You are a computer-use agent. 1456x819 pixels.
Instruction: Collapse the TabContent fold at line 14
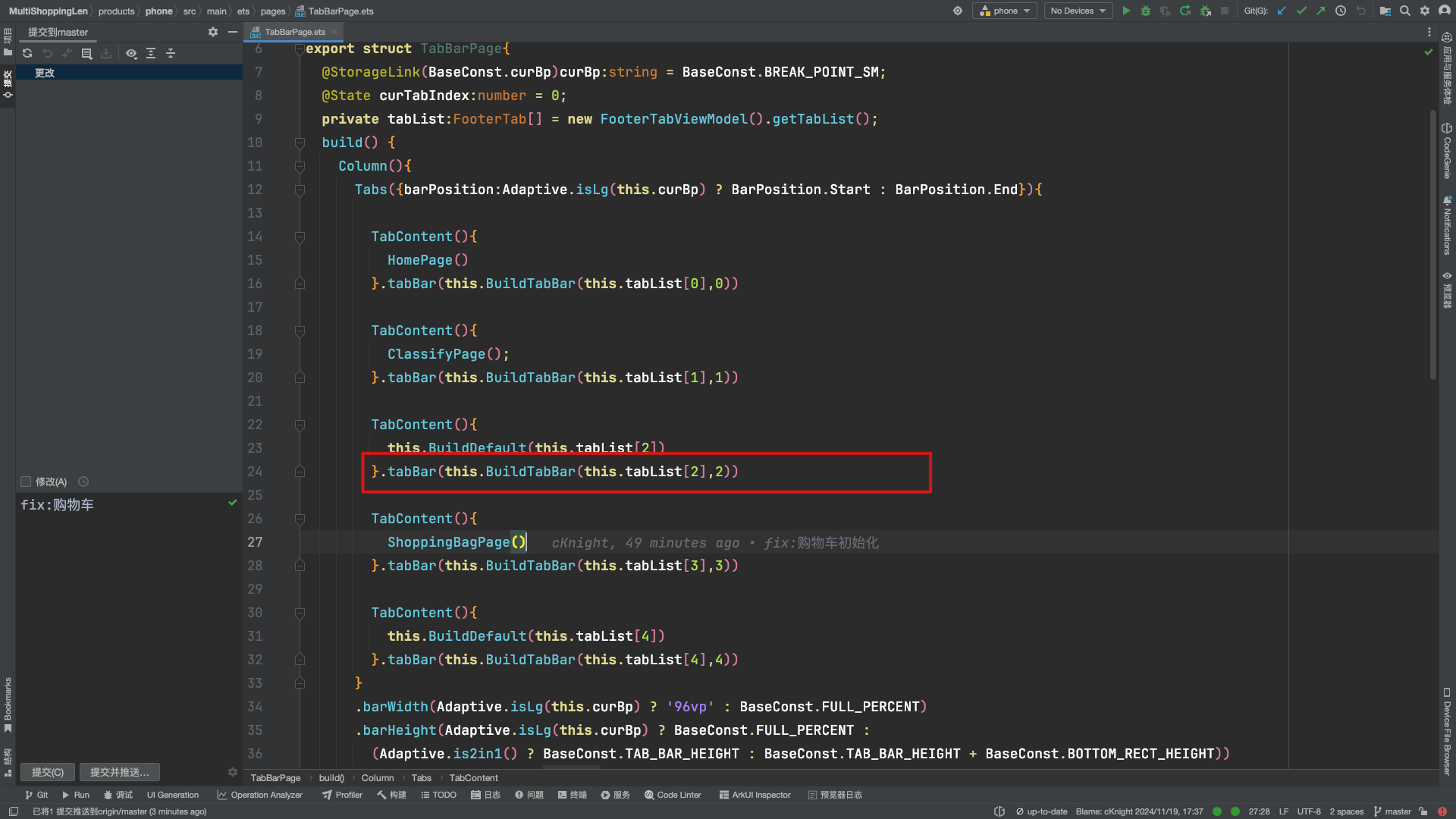pos(300,237)
